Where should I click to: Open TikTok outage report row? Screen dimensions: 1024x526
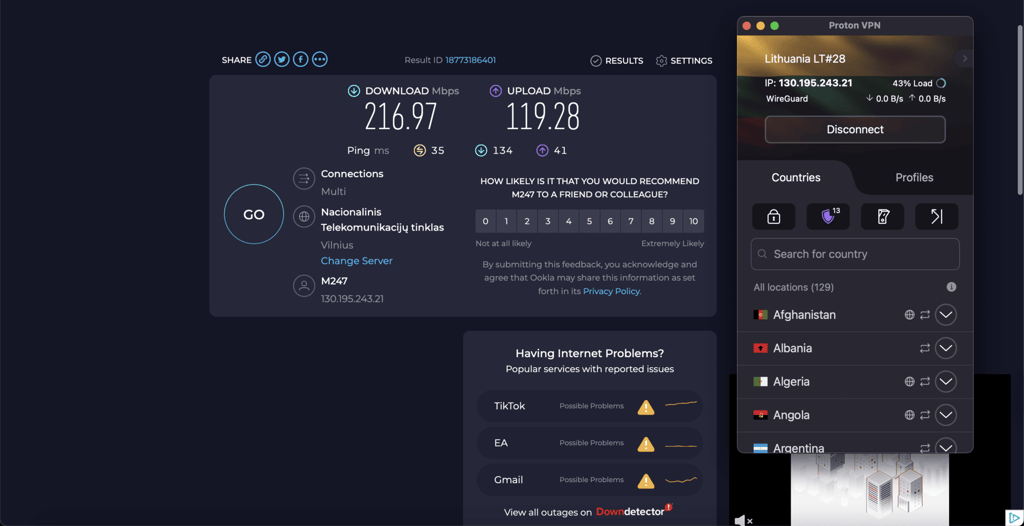[x=590, y=406]
